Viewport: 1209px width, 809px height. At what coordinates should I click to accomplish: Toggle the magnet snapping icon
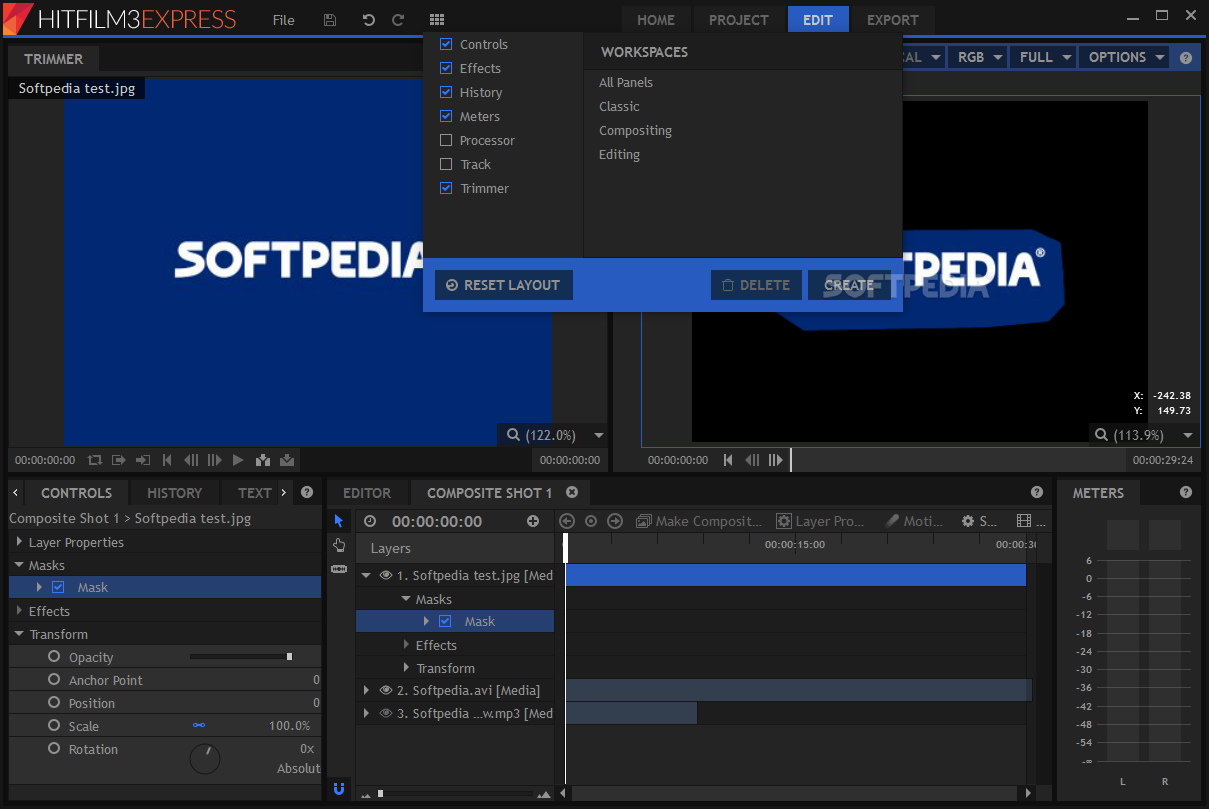[339, 788]
